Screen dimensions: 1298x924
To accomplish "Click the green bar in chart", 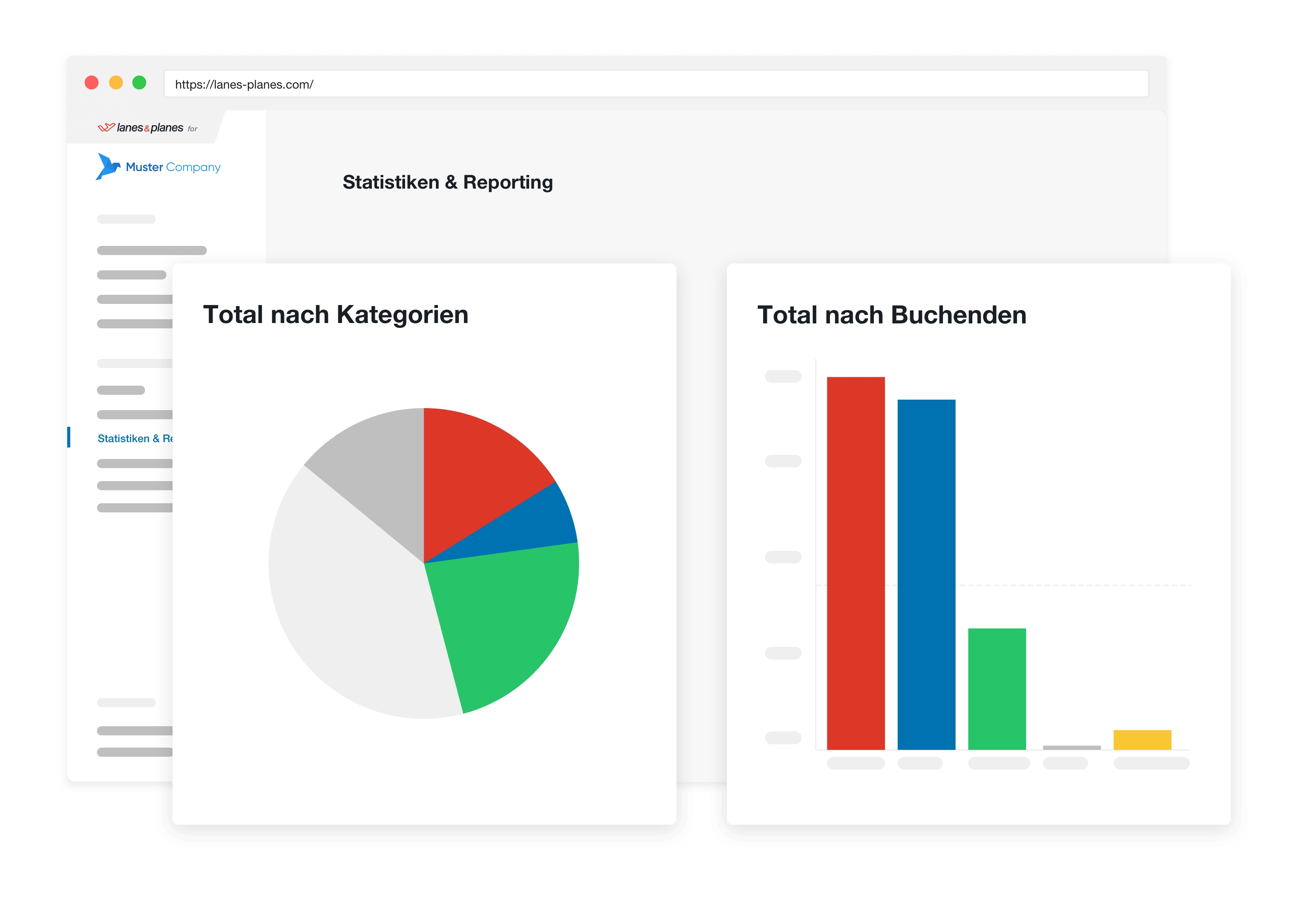I will [x=996, y=688].
